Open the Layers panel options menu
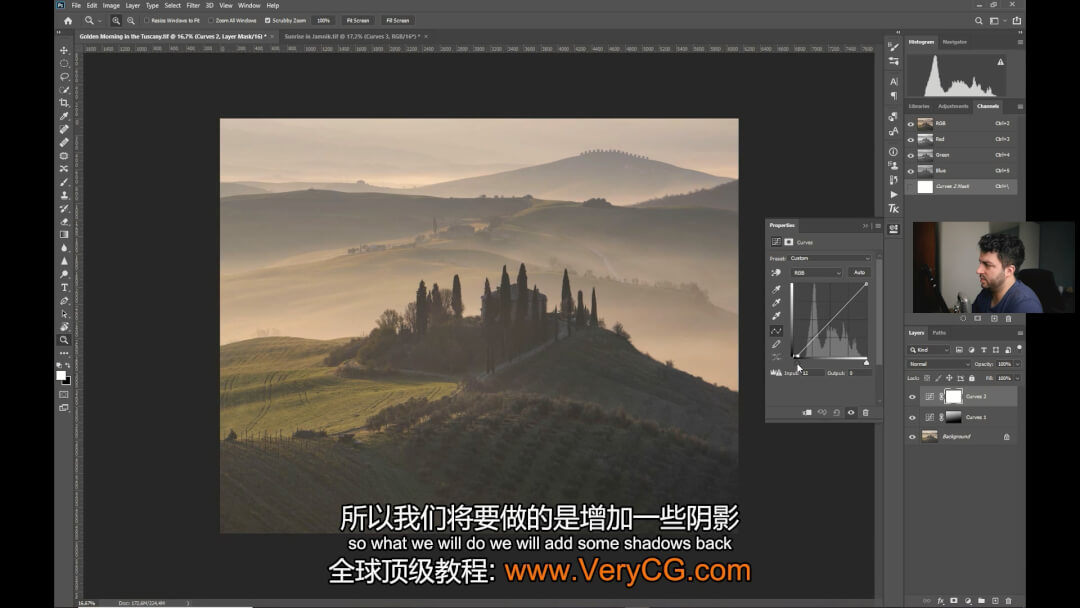The height and width of the screenshot is (608, 1080). pyautogui.click(x=1020, y=333)
